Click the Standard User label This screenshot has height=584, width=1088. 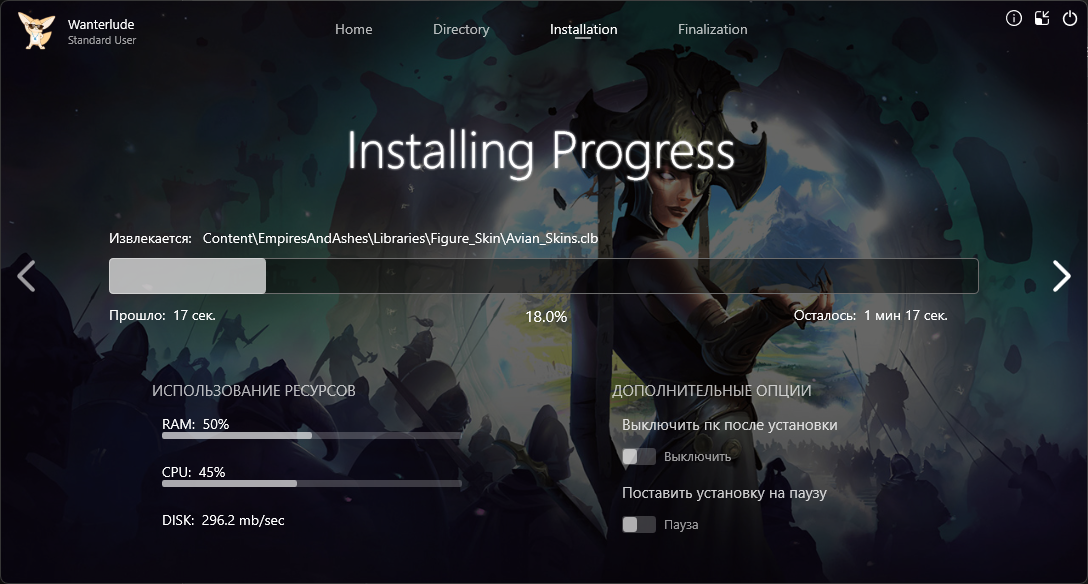[101, 41]
